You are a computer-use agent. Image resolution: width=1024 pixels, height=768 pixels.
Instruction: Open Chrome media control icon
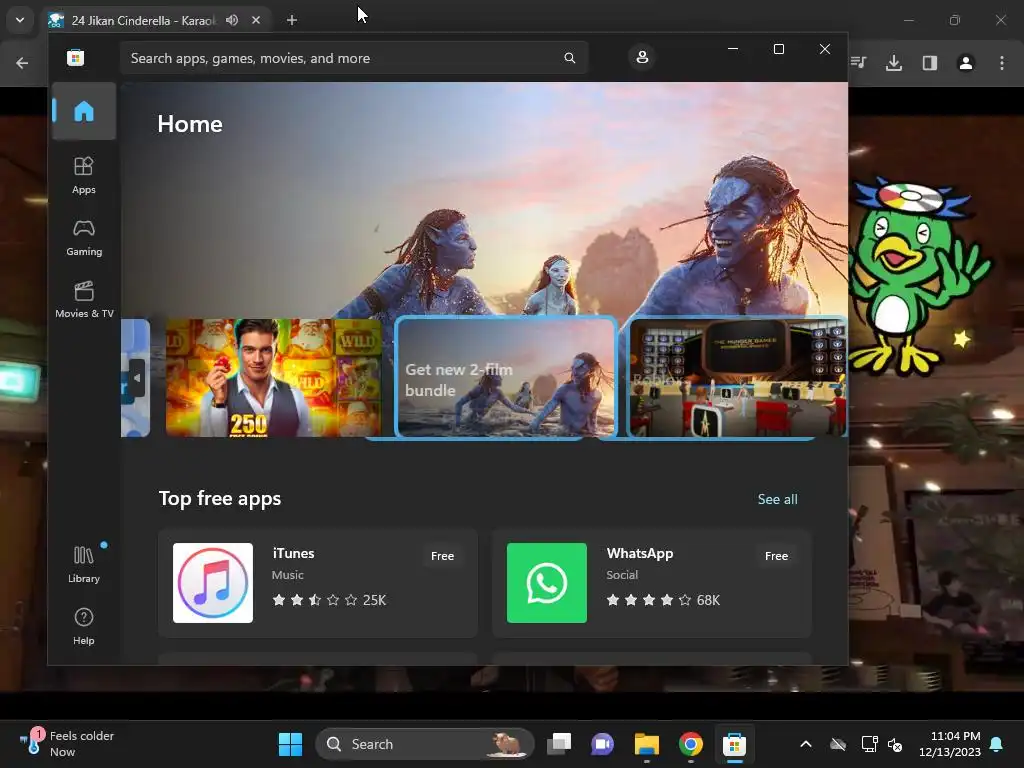point(859,63)
